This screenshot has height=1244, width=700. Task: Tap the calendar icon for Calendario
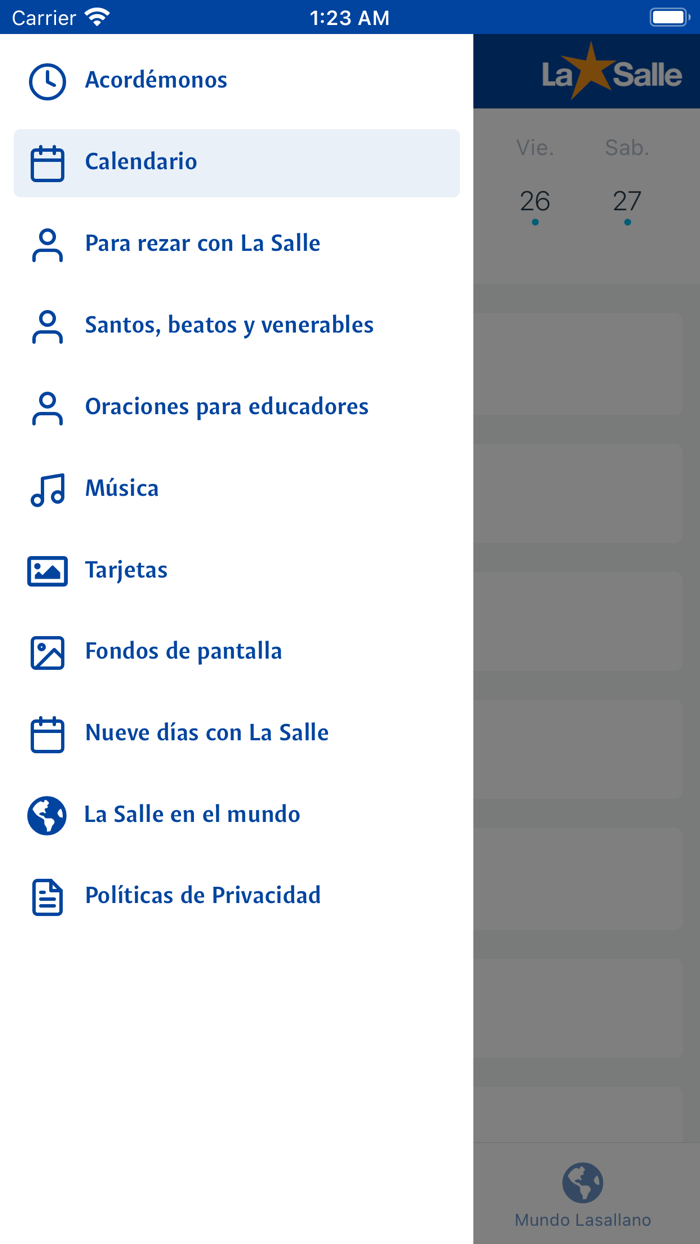click(46, 163)
